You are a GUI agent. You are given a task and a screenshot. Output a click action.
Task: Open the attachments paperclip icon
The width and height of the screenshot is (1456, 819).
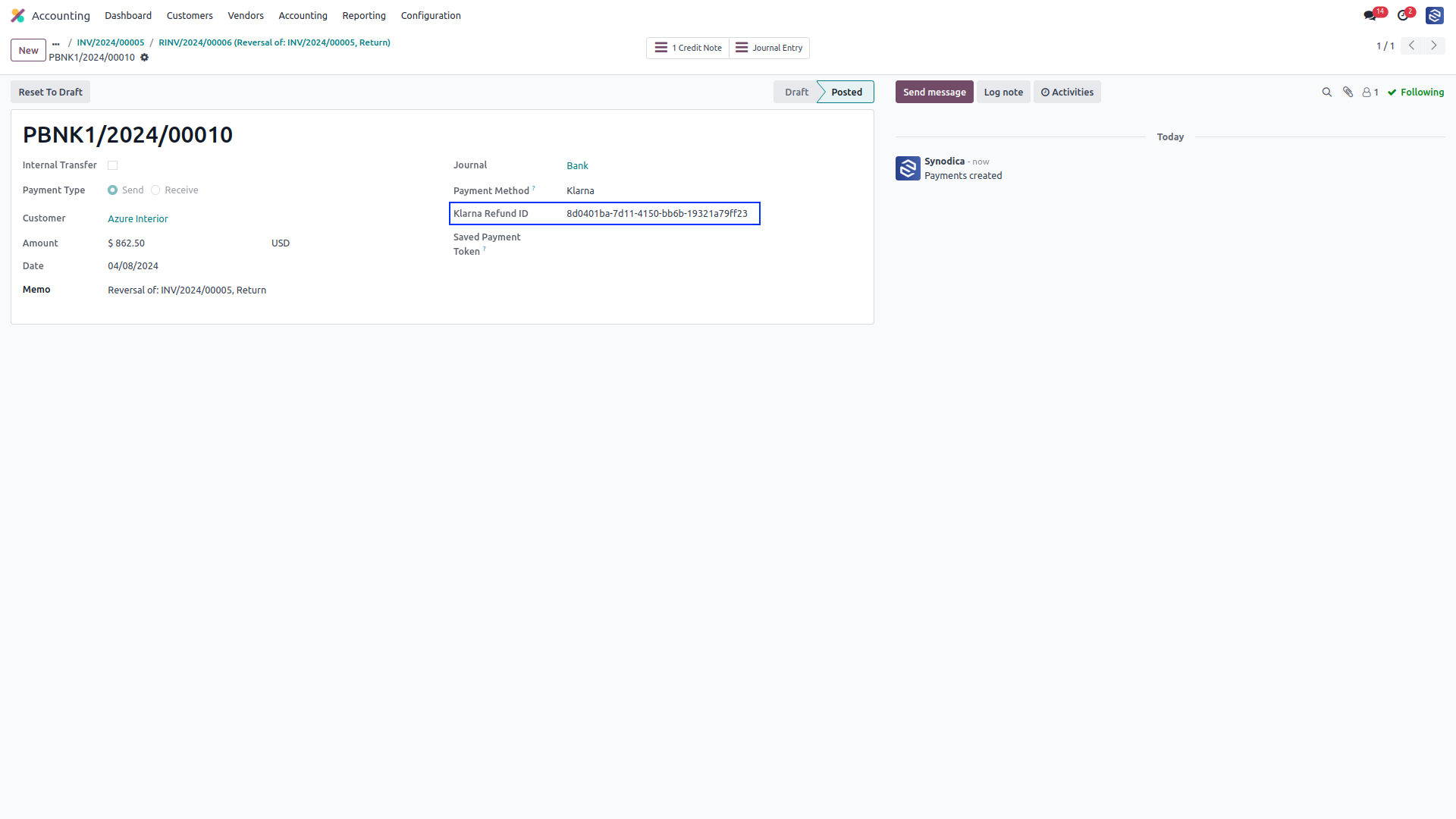1348,93
